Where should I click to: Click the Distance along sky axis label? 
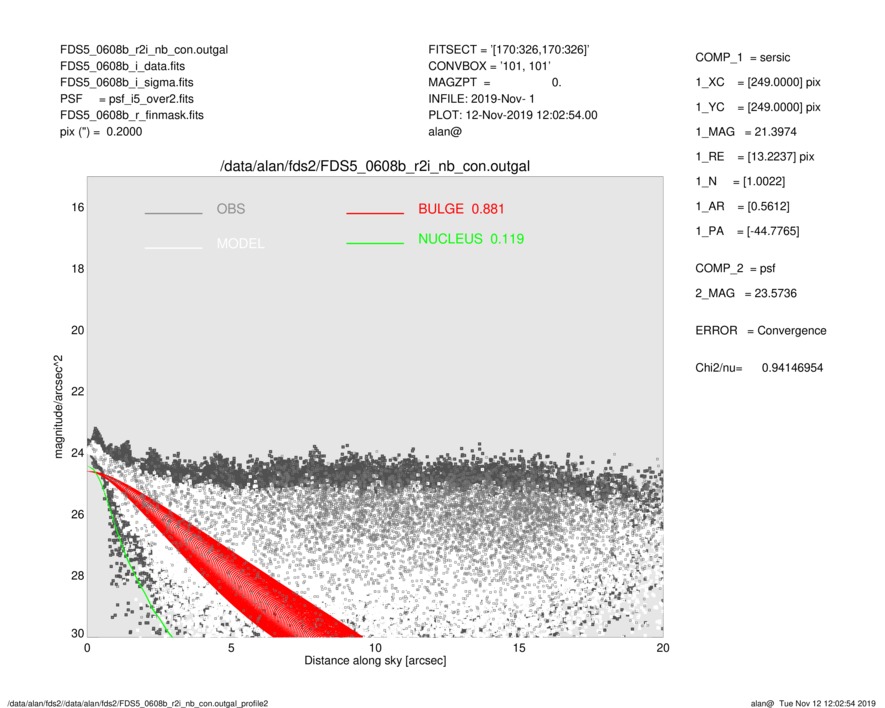tap(375, 661)
